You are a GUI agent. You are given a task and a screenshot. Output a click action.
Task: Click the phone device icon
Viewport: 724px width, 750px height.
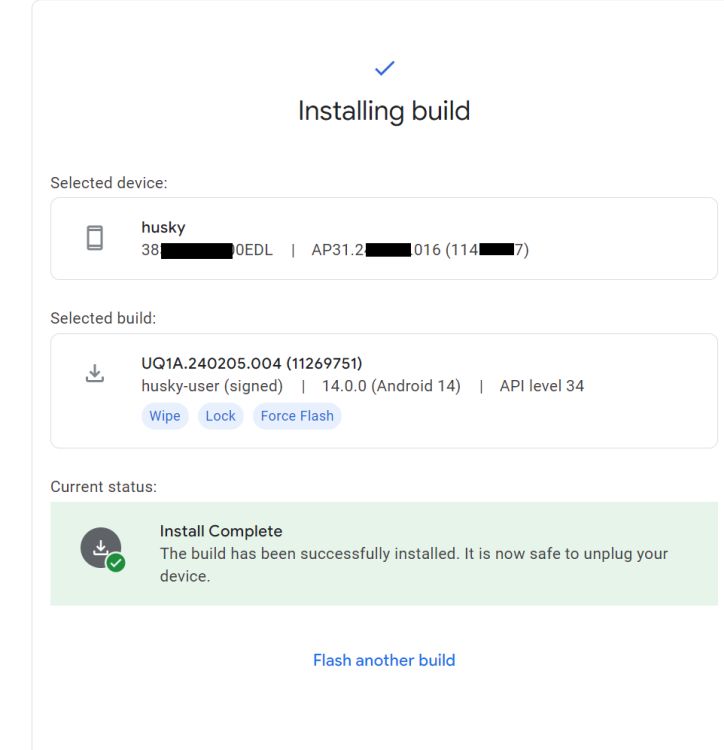tap(95, 238)
